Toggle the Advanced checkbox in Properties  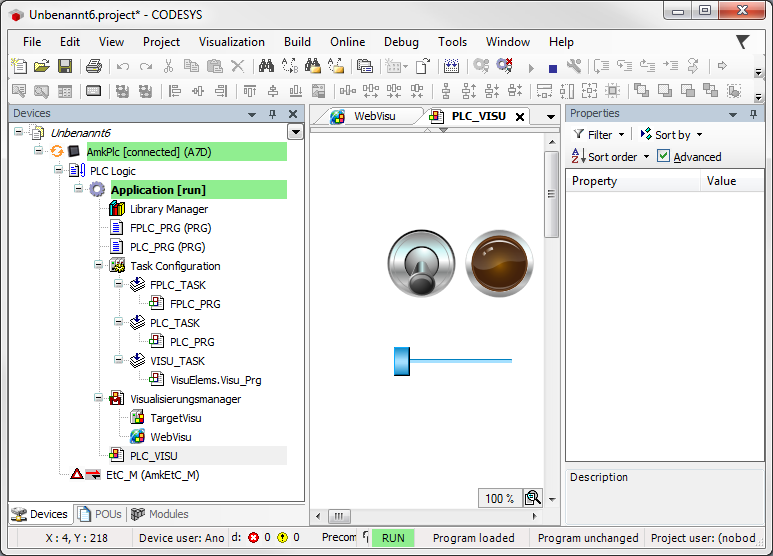663,157
